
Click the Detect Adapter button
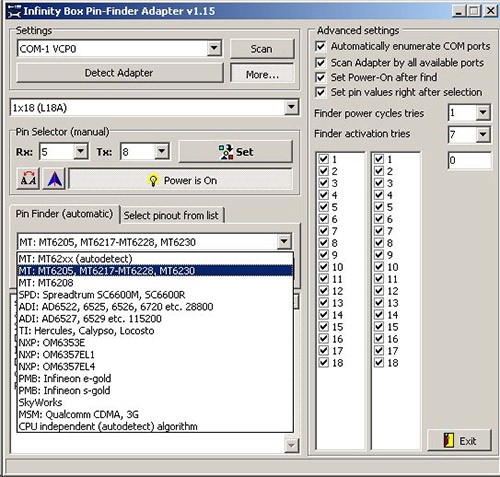[x=119, y=73]
